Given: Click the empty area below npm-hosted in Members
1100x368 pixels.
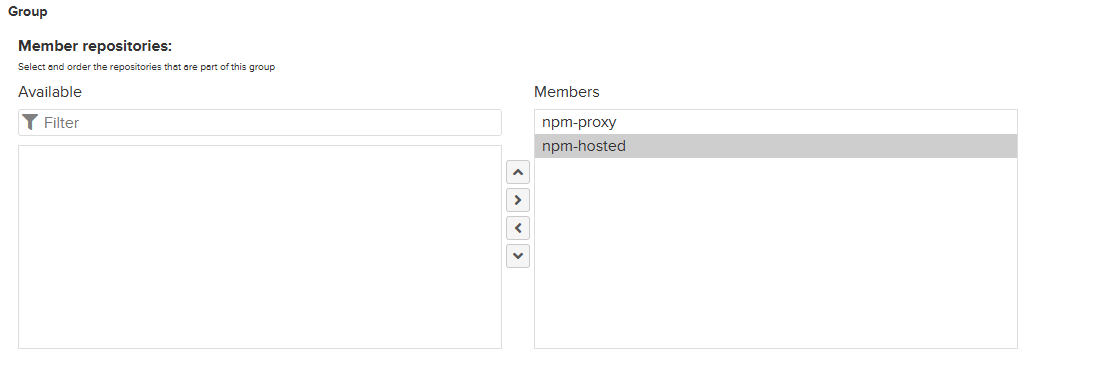Looking at the screenshot, I should point(775,252).
